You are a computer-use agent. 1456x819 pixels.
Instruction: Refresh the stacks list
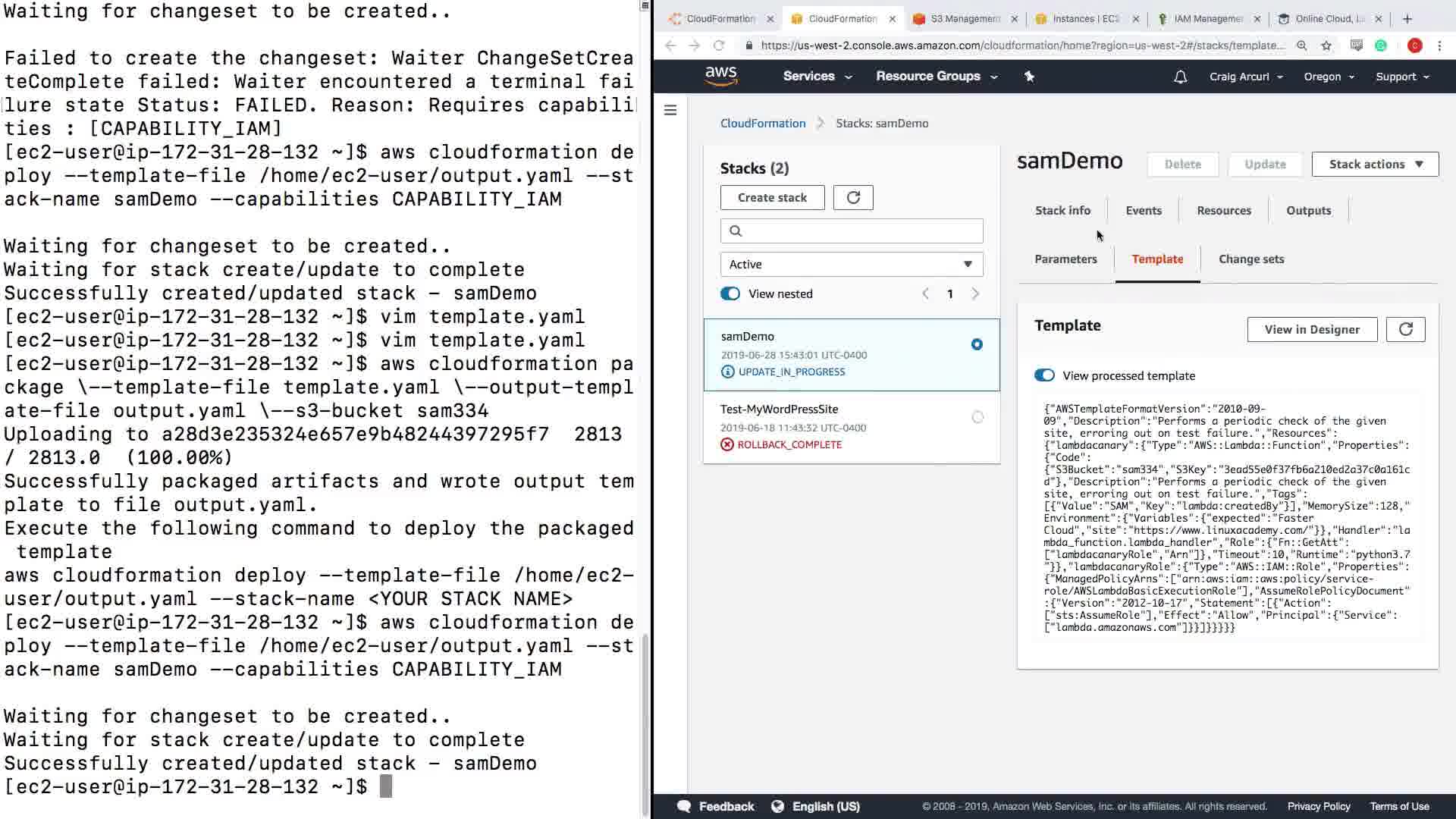coord(853,198)
